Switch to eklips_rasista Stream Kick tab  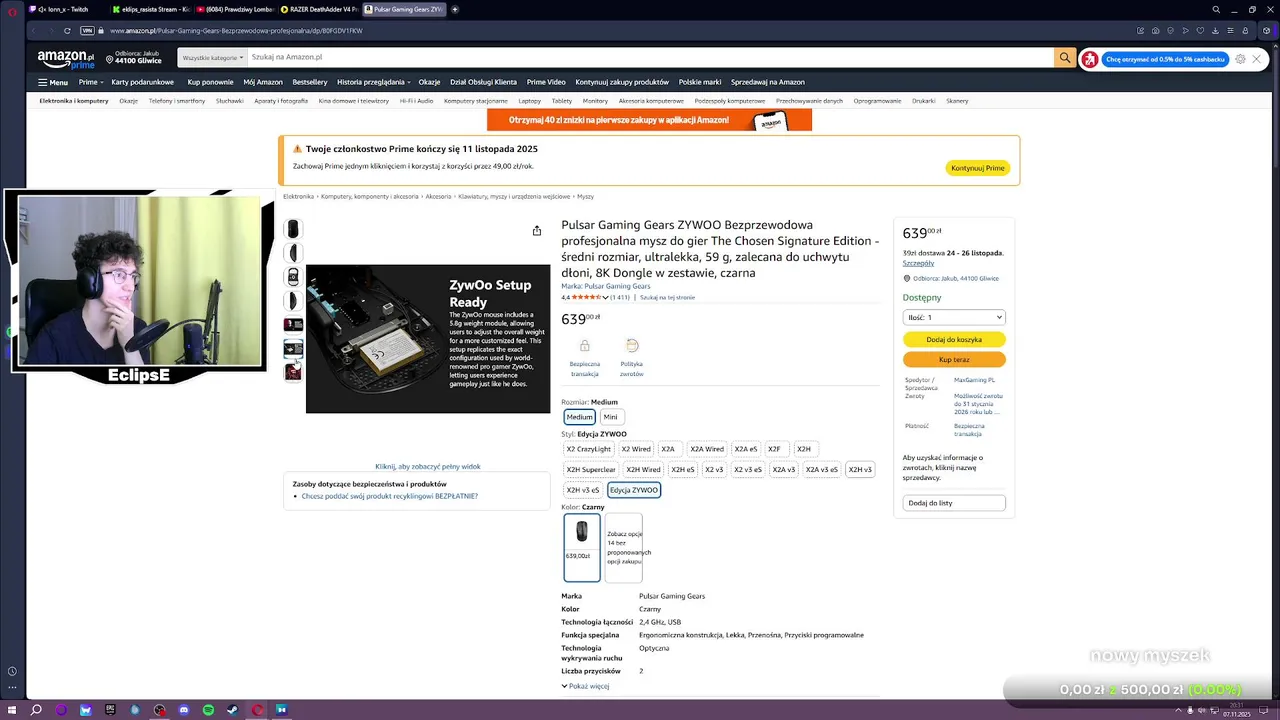[x=152, y=9]
